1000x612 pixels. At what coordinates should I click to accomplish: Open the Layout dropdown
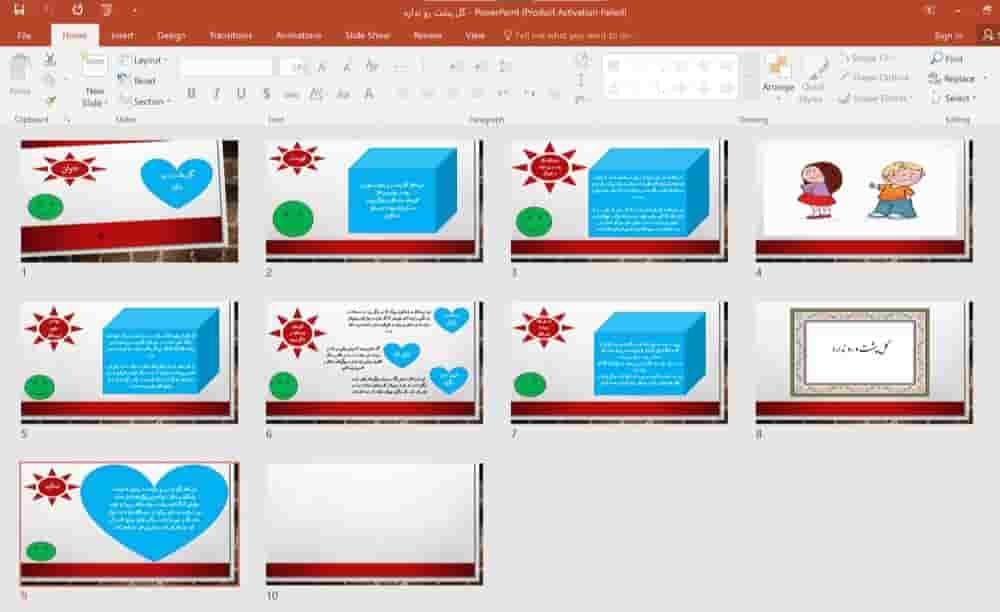(x=143, y=60)
